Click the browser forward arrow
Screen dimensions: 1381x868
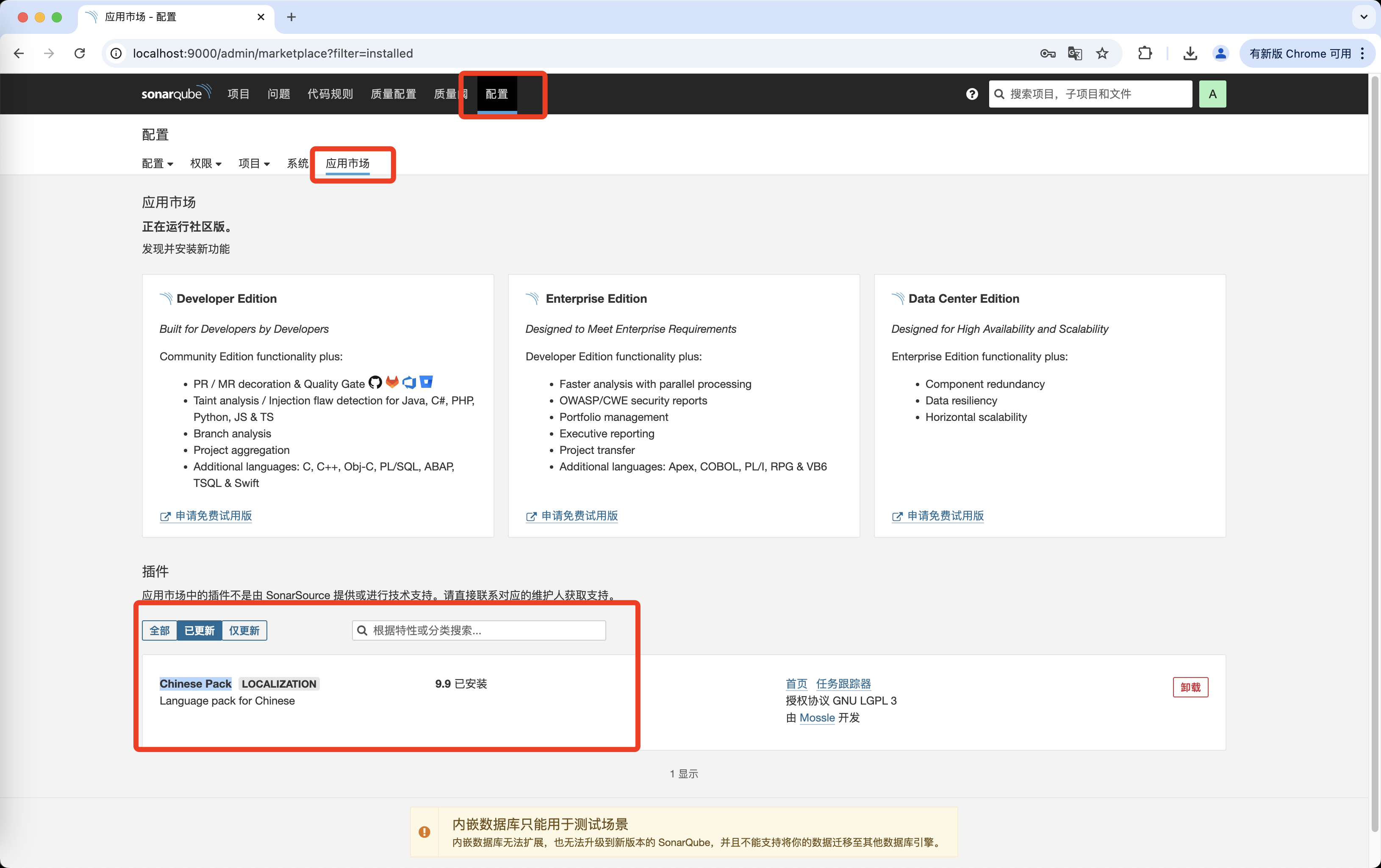click(49, 53)
